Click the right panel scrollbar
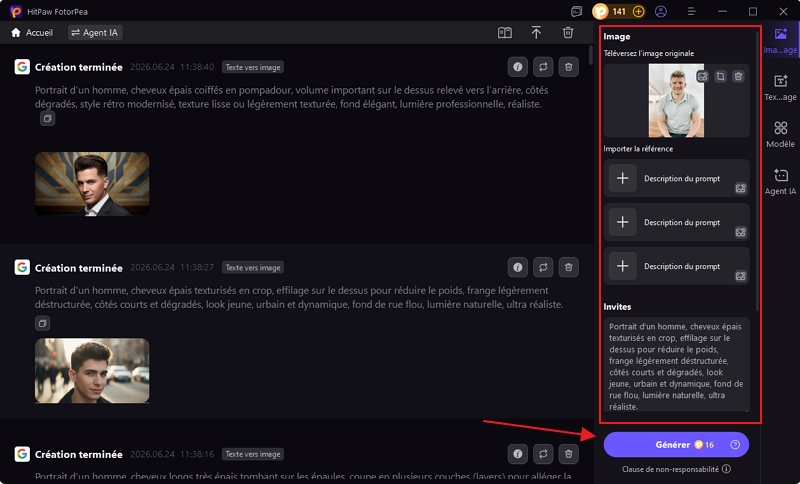The image size is (800, 484). pos(758,171)
